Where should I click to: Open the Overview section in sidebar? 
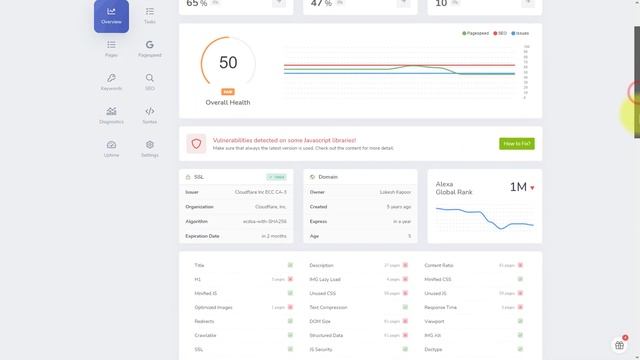click(x=111, y=16)
